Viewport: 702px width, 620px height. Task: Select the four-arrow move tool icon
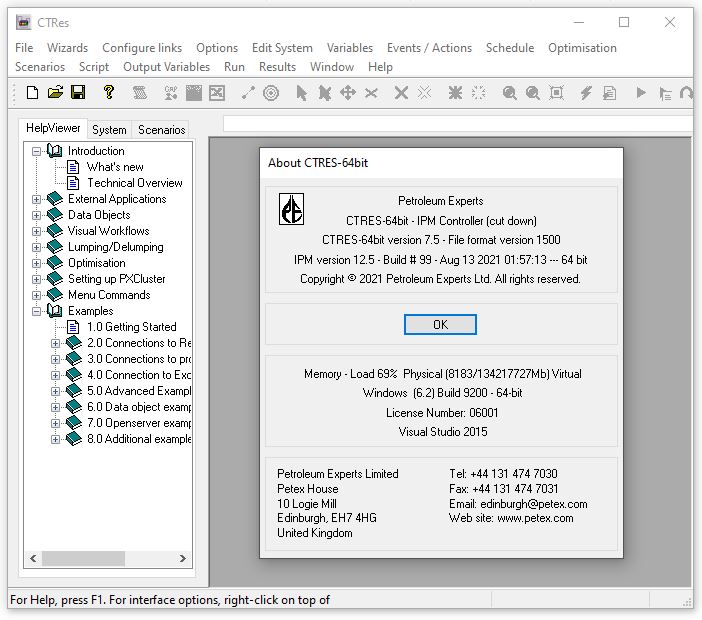(x=348, y=93)
